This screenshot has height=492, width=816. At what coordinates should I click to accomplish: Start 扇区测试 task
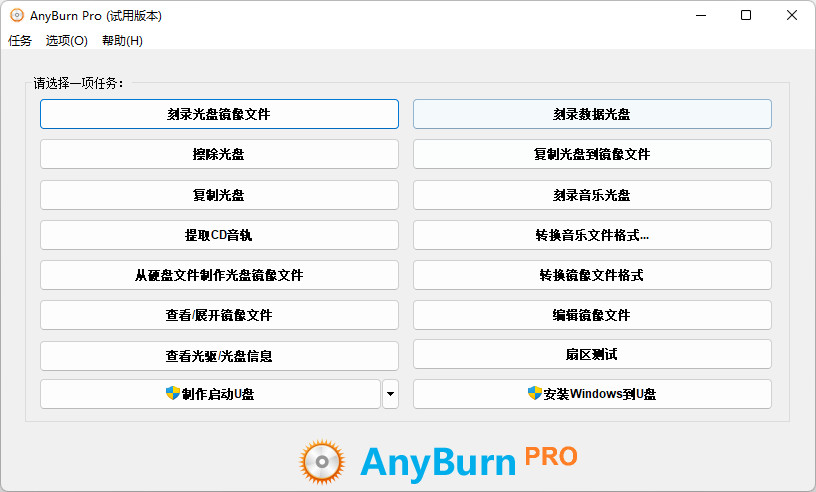point(592,355)
